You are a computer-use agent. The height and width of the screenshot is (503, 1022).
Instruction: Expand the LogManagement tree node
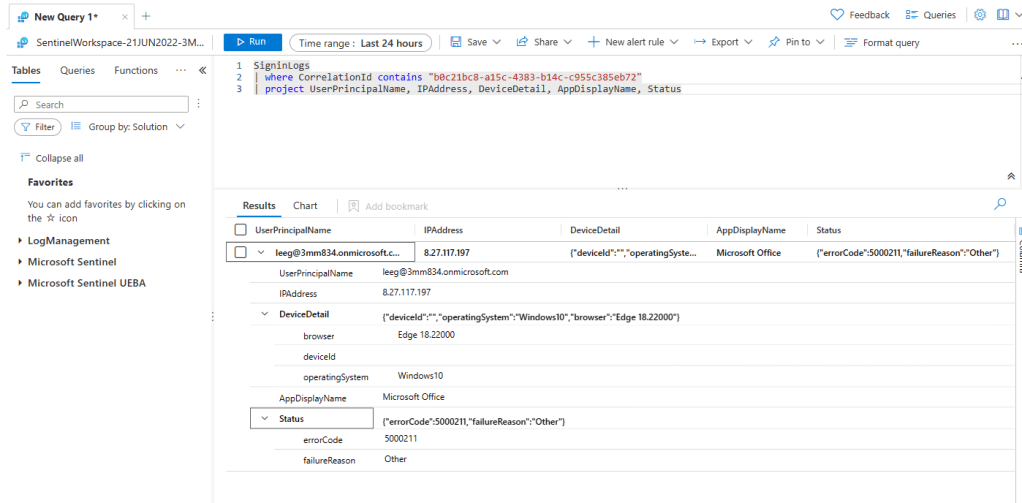pos(21,241)
